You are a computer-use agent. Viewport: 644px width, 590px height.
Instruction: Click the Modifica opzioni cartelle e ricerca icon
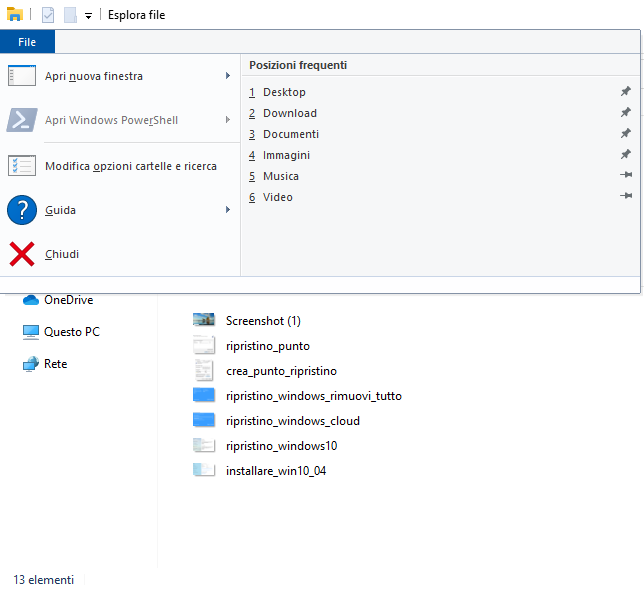click(22, 166)
